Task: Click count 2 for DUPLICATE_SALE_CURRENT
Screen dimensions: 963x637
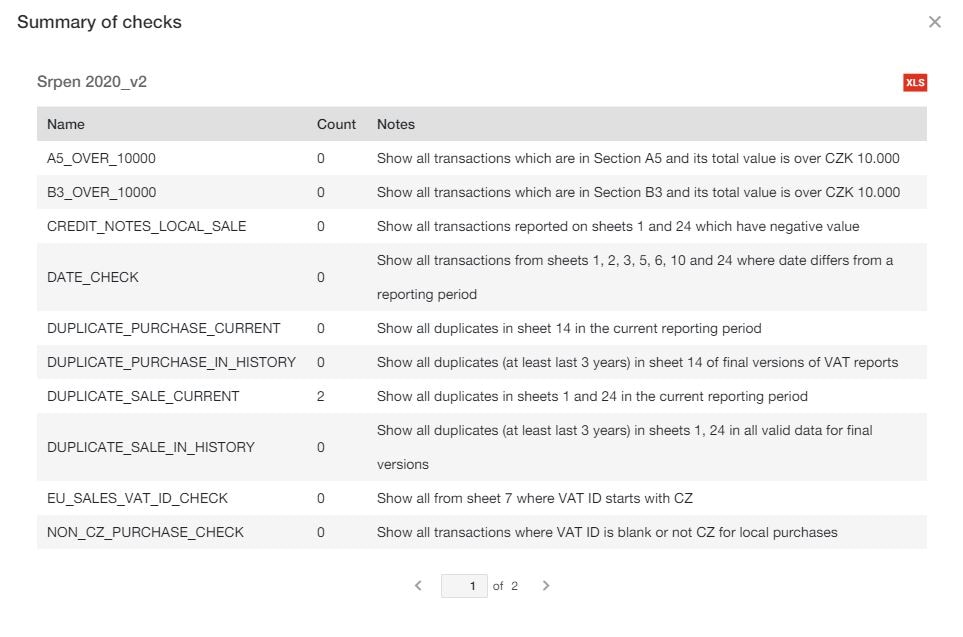Action: (321, 396)
